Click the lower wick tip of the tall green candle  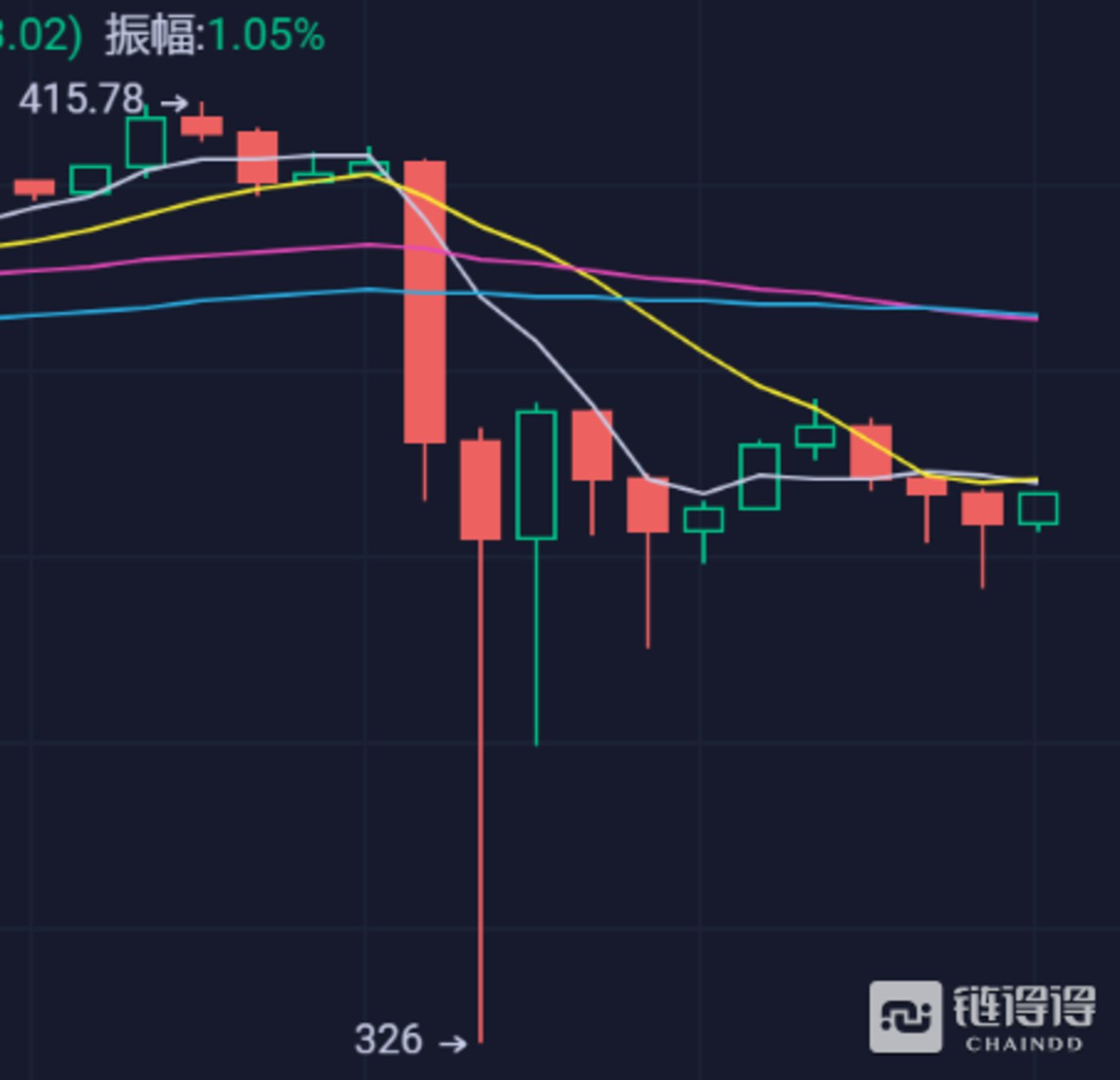tap(536, 743)
